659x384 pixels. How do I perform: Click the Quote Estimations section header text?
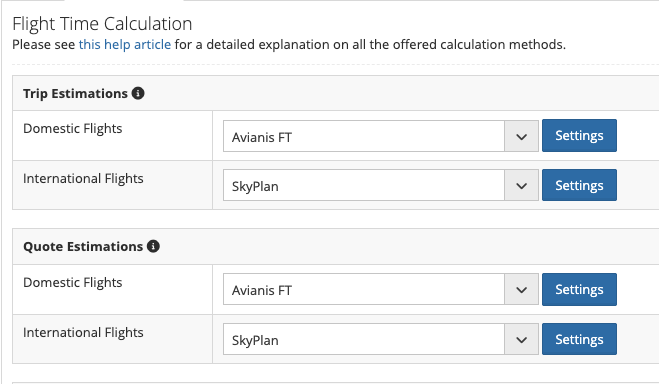pyautogui.click(x=83, y=246)
